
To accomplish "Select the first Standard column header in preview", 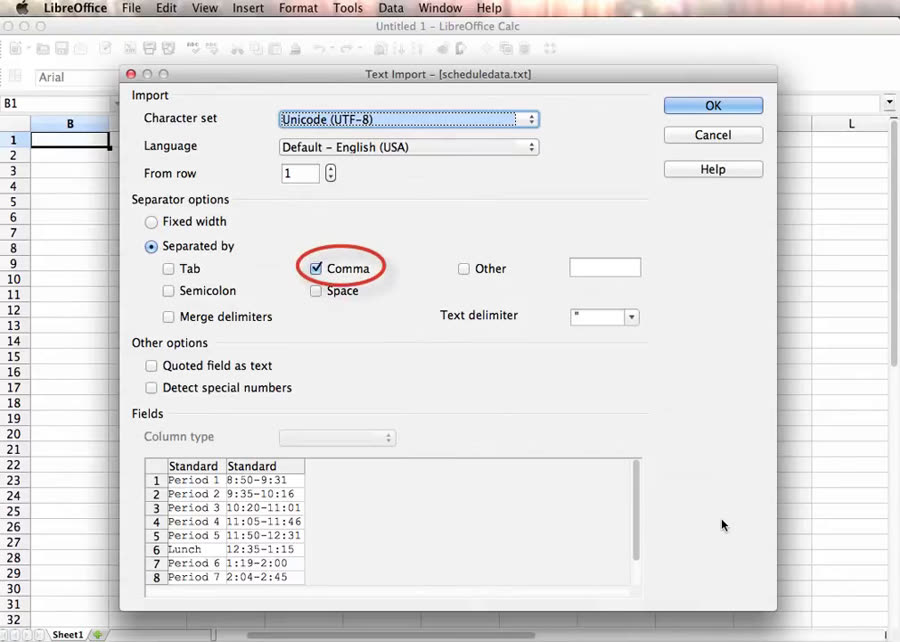I will pos(196,466).
